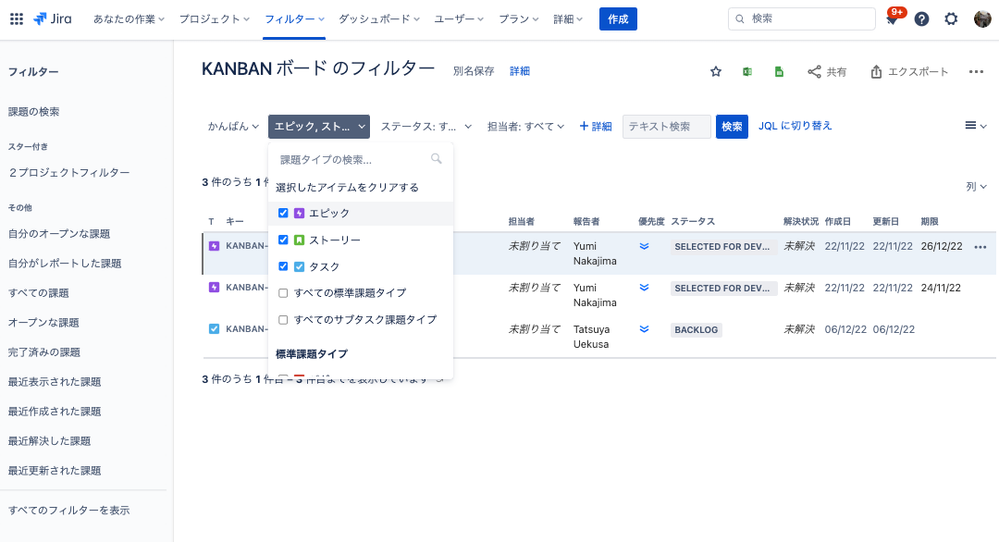The width and height of the screenshot is (999, 542).
Task: Click epic type icon in second issue row
Action: (214, 287)
